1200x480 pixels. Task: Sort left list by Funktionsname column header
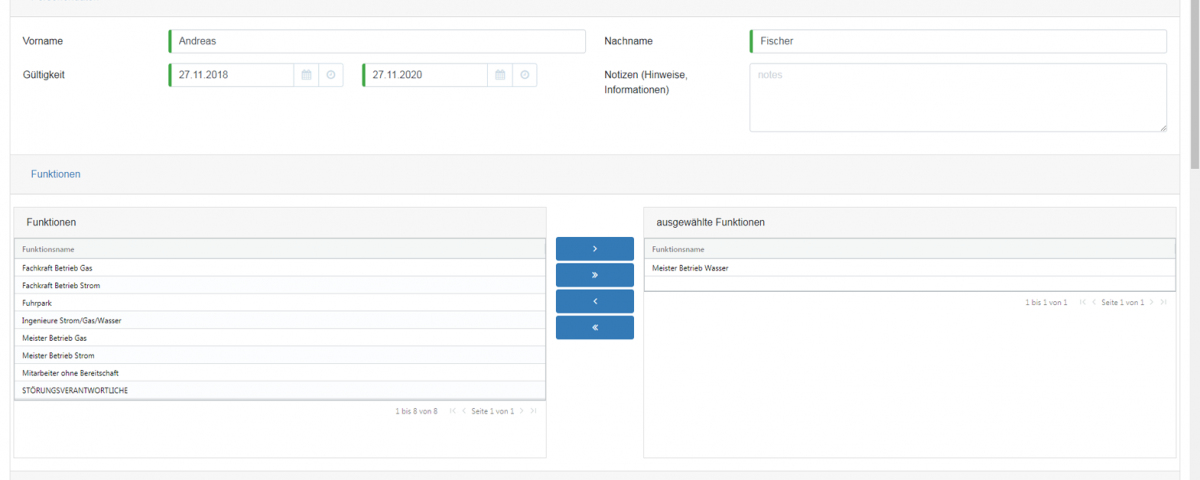point(48,249)
